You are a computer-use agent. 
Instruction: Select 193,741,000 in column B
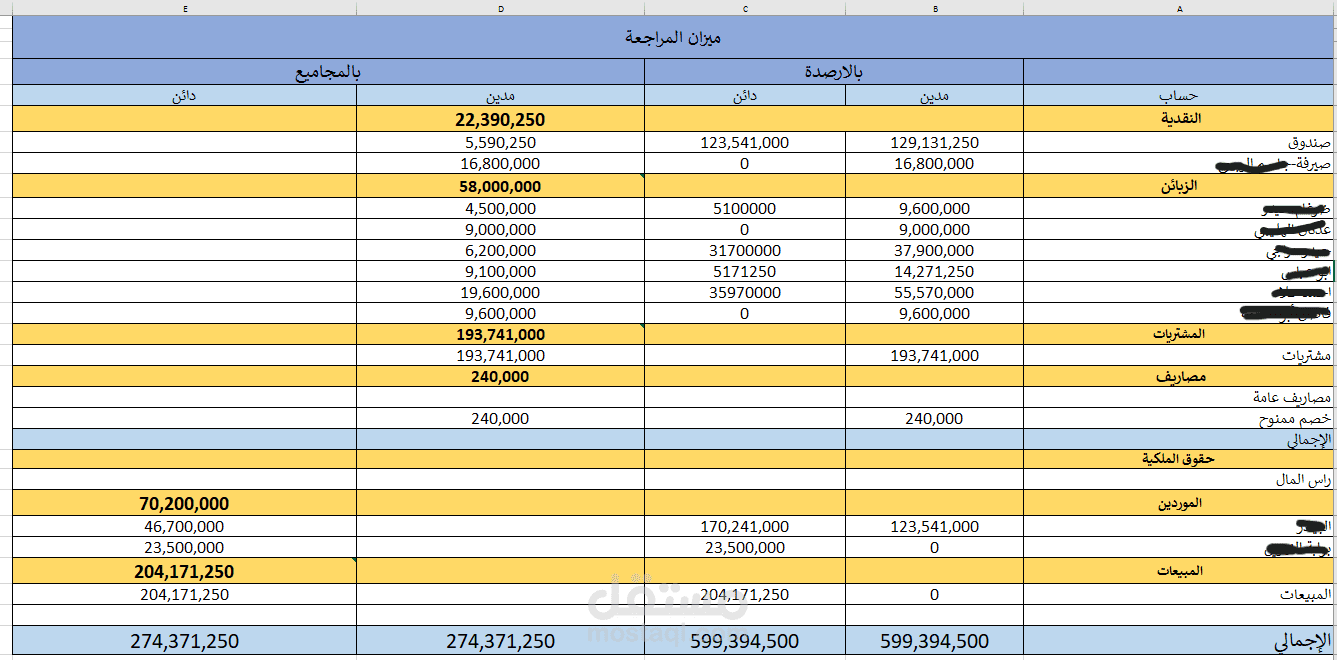coord(935,355)
